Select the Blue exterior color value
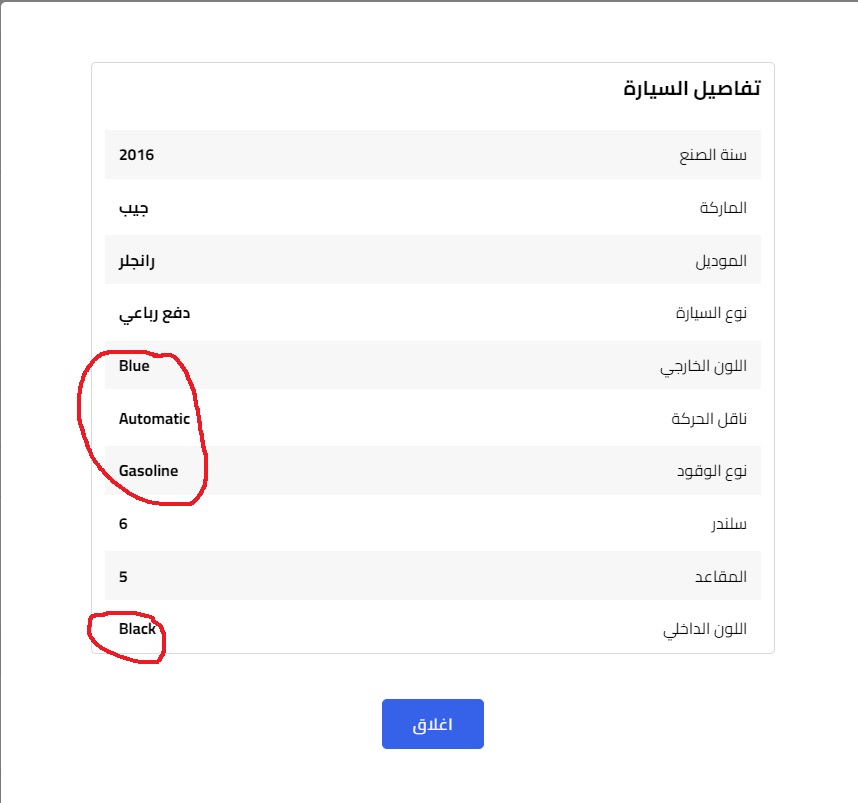Screen dimensions: 858x803 coord(134,366)
